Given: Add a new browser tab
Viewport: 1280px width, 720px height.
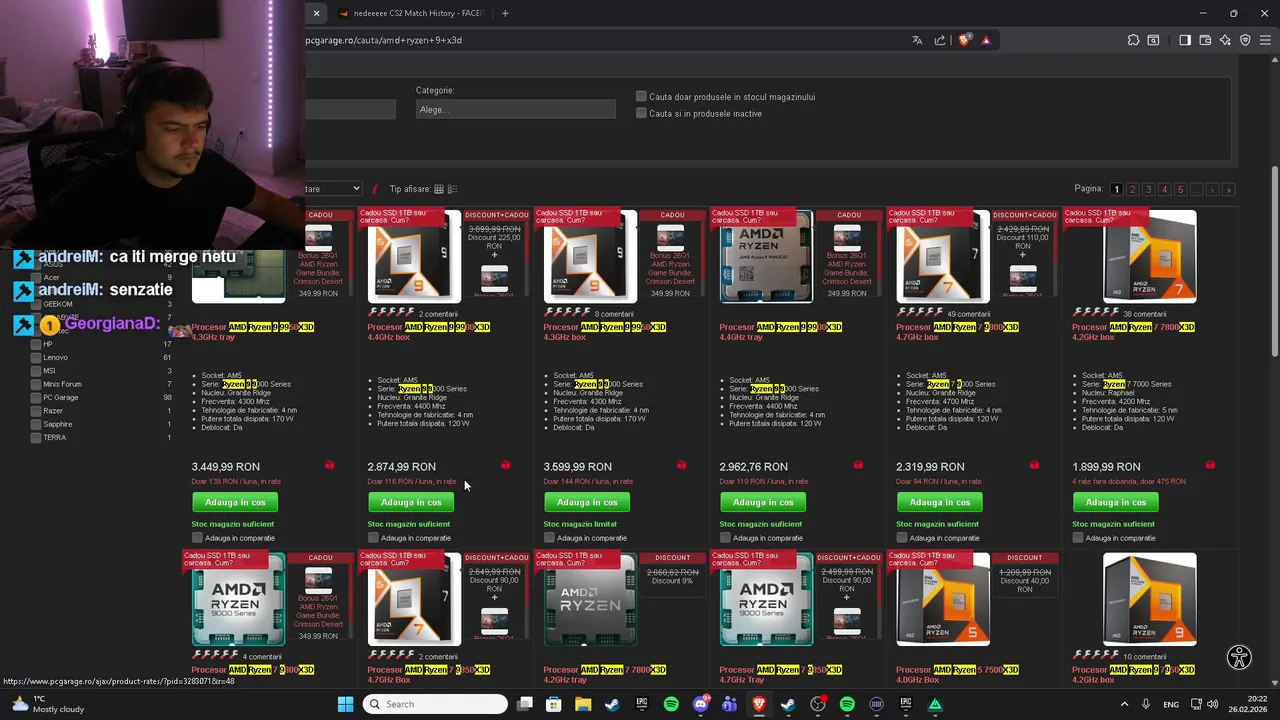Looking at the screenshot, I should coord(505,13).
